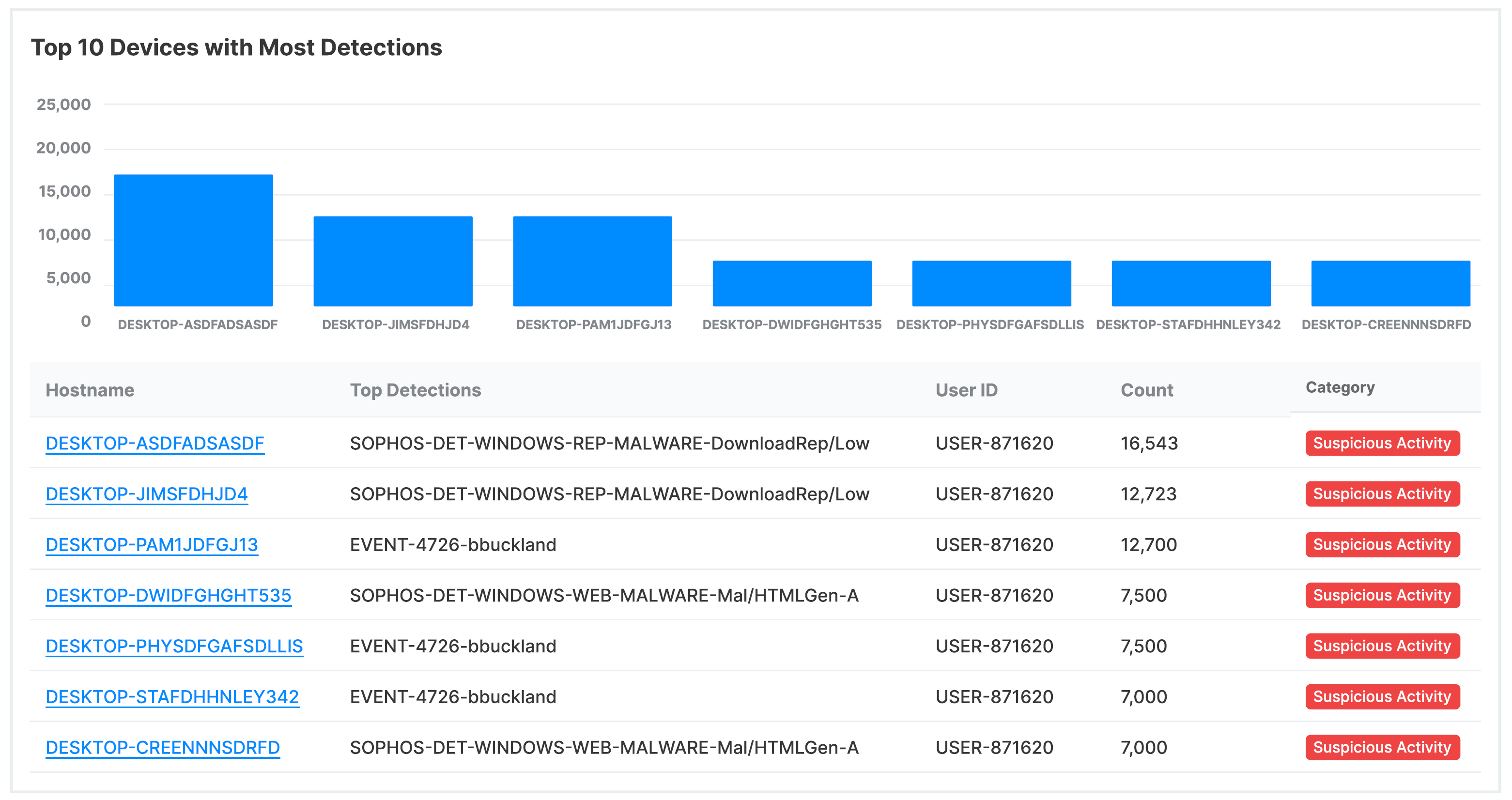This screenshot has width=1512, height=800.
Task: Click the User ID column header
Action: coord(966,390)
